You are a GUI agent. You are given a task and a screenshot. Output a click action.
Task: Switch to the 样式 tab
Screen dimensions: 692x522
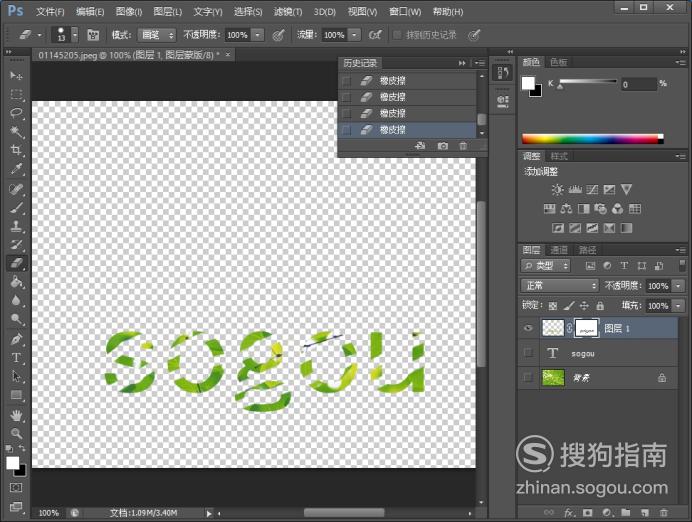pyautogui.click(x=559, y=156)
